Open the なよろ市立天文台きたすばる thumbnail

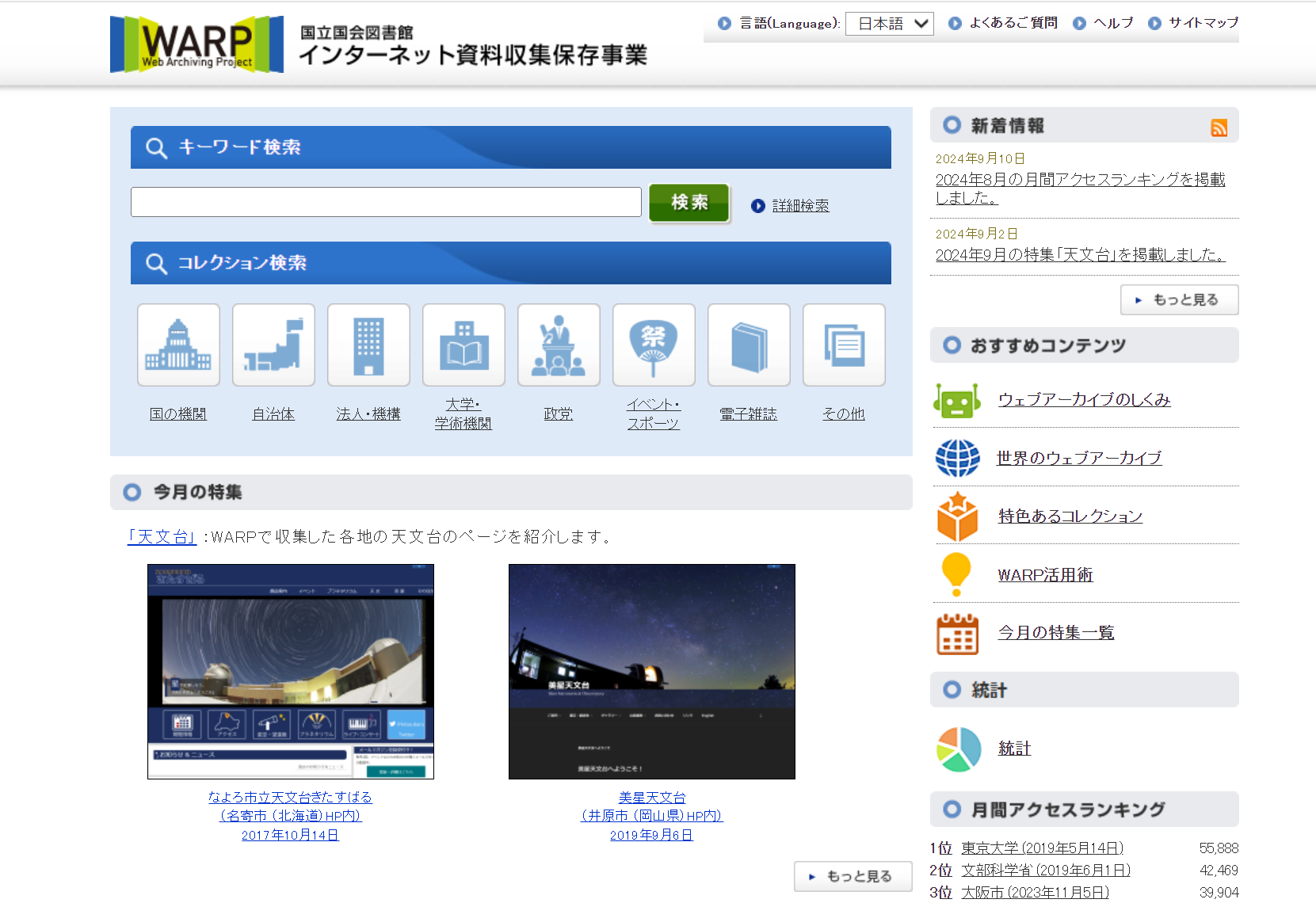(291, 672)
